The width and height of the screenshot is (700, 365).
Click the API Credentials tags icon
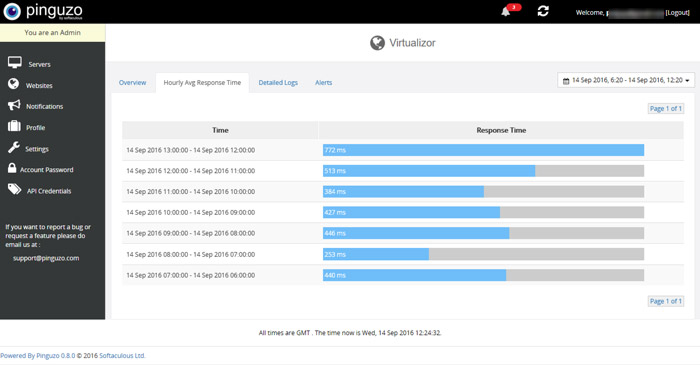point(14,189)
